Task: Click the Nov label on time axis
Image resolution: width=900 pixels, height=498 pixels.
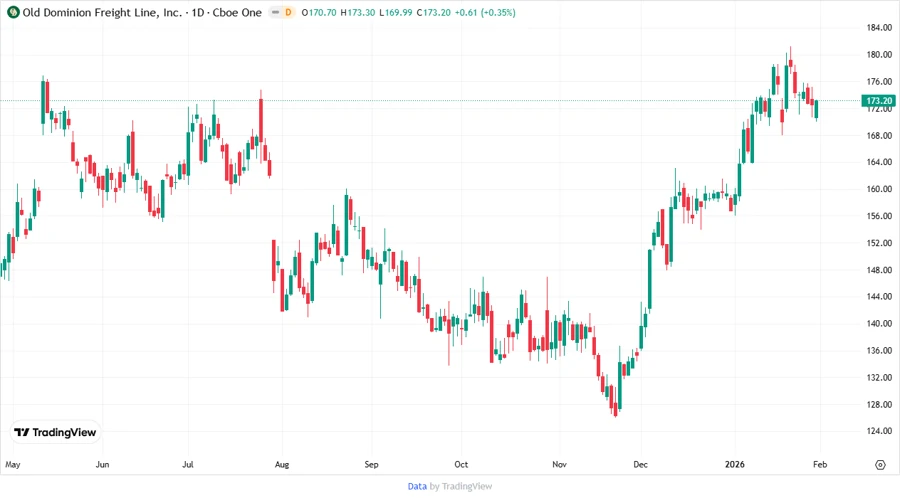Action: point(559,464)
